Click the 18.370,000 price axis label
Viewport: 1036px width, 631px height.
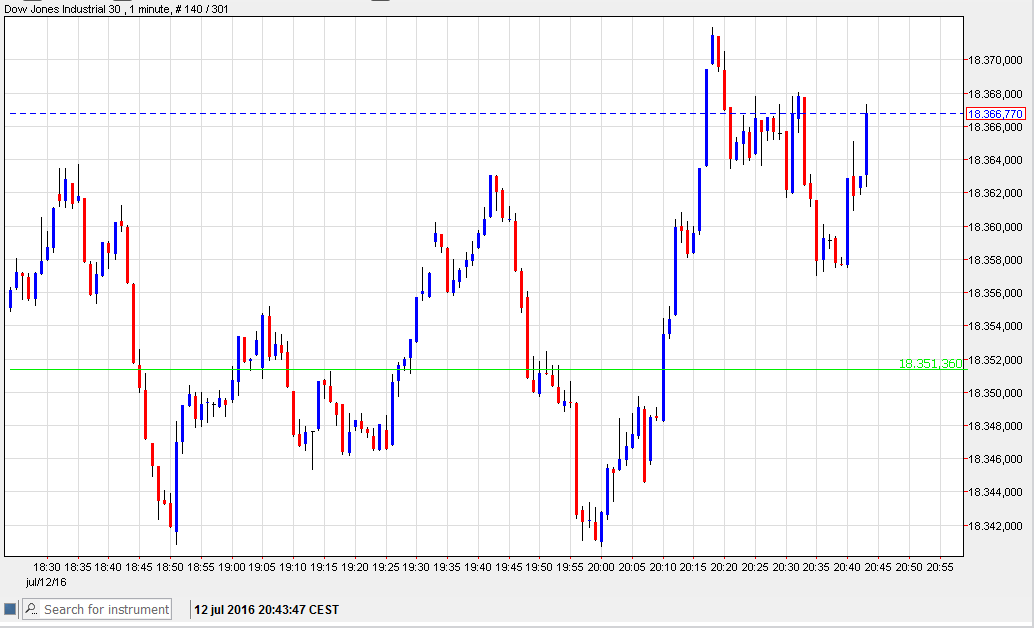(994, 61)
